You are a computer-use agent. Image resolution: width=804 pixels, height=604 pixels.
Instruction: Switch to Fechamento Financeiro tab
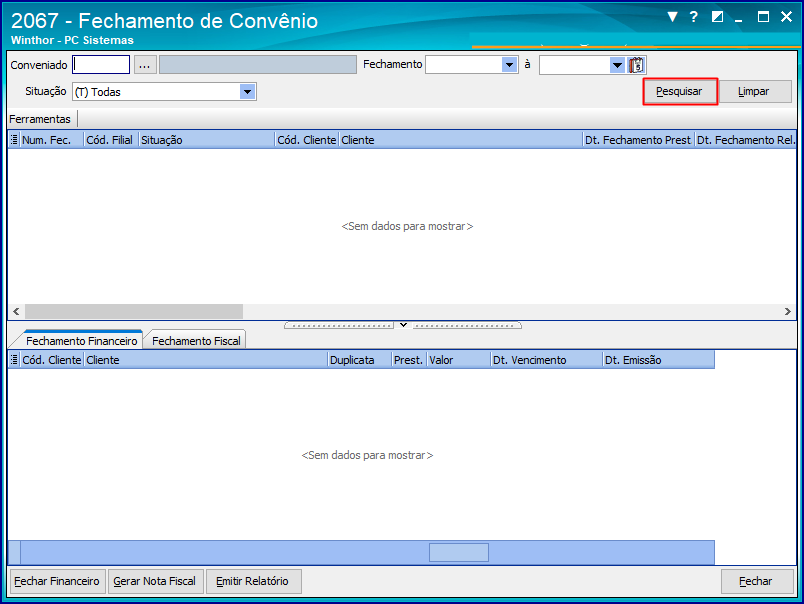pyautogui.click(x=82, y=340)
